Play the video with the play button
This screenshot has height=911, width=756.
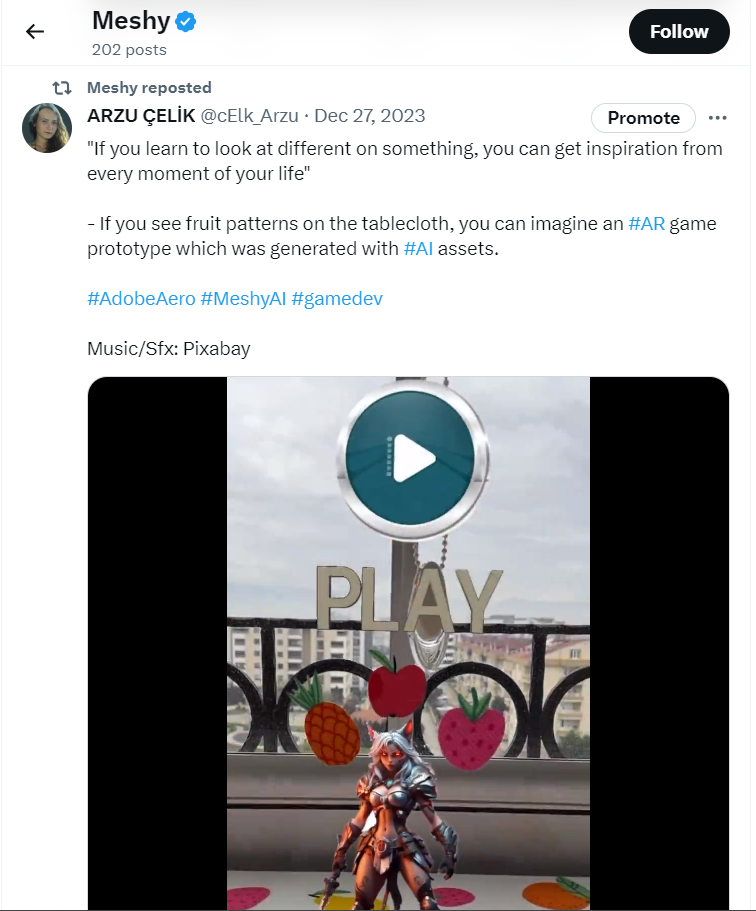[410, 459]
